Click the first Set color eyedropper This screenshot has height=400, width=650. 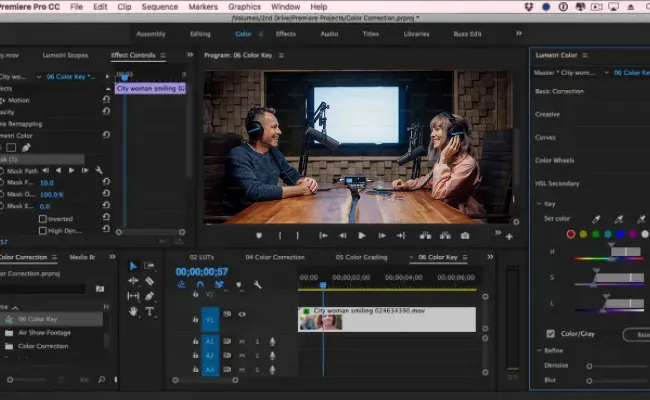coord(596,219)
